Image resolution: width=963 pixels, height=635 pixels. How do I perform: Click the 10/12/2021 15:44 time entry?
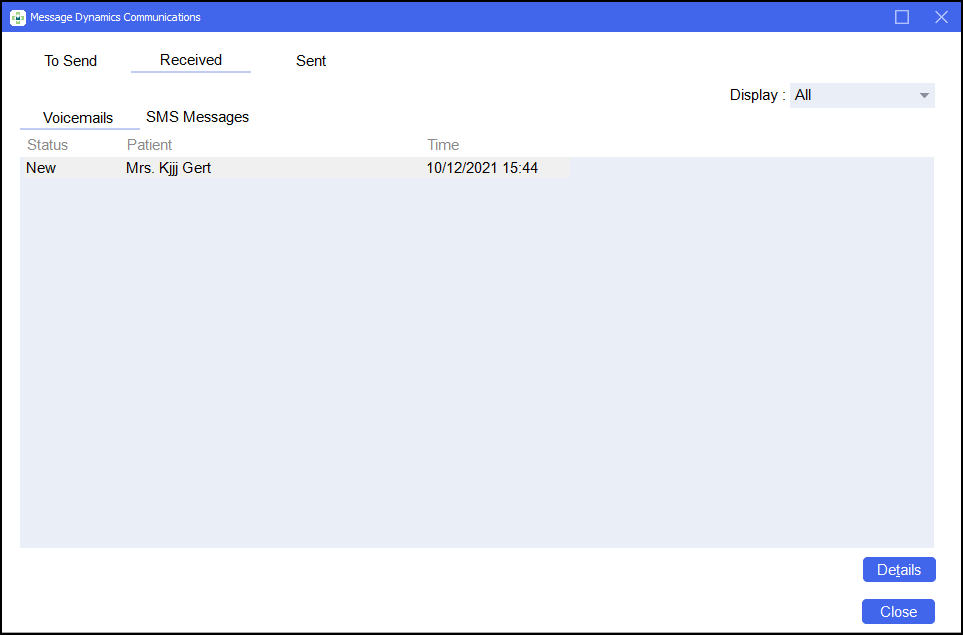click(482, 168)
